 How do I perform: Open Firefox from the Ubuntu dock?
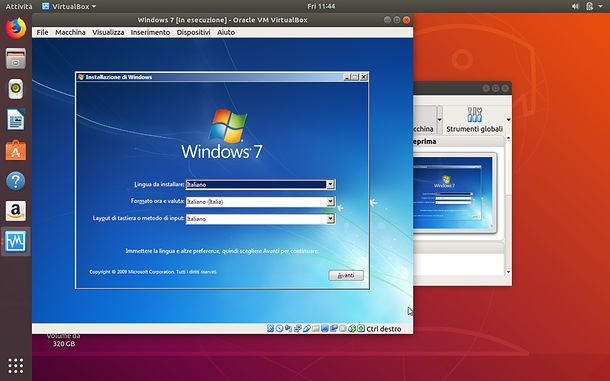click(x=16, y=28)
